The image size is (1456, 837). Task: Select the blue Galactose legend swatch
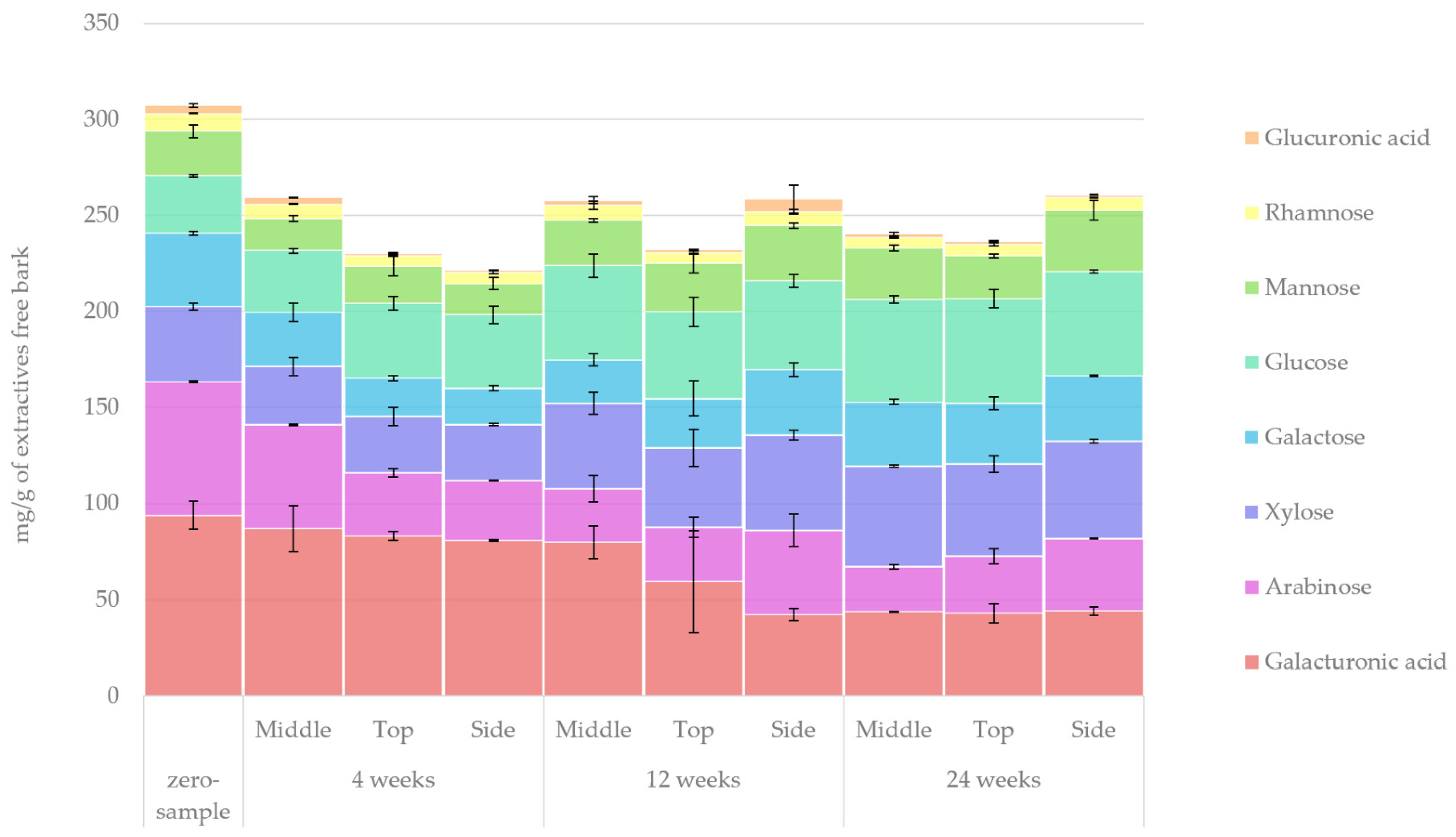[1251, 437]
